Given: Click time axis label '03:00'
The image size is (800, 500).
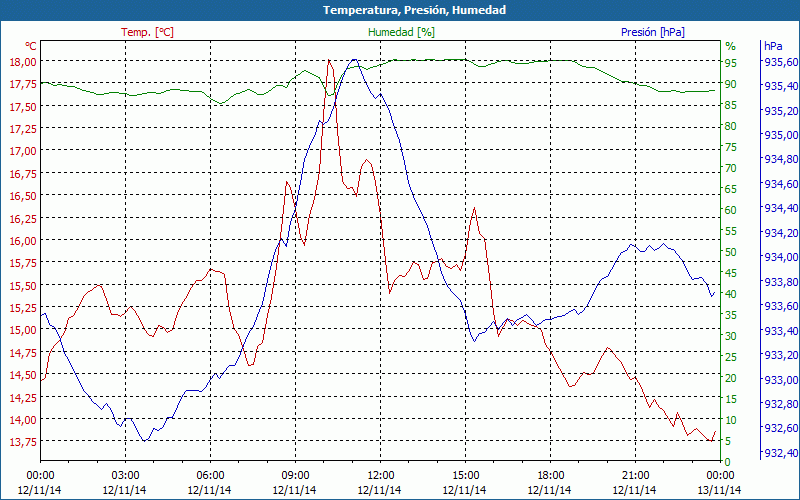Looking at the screenshot, I should pos(126,476).
